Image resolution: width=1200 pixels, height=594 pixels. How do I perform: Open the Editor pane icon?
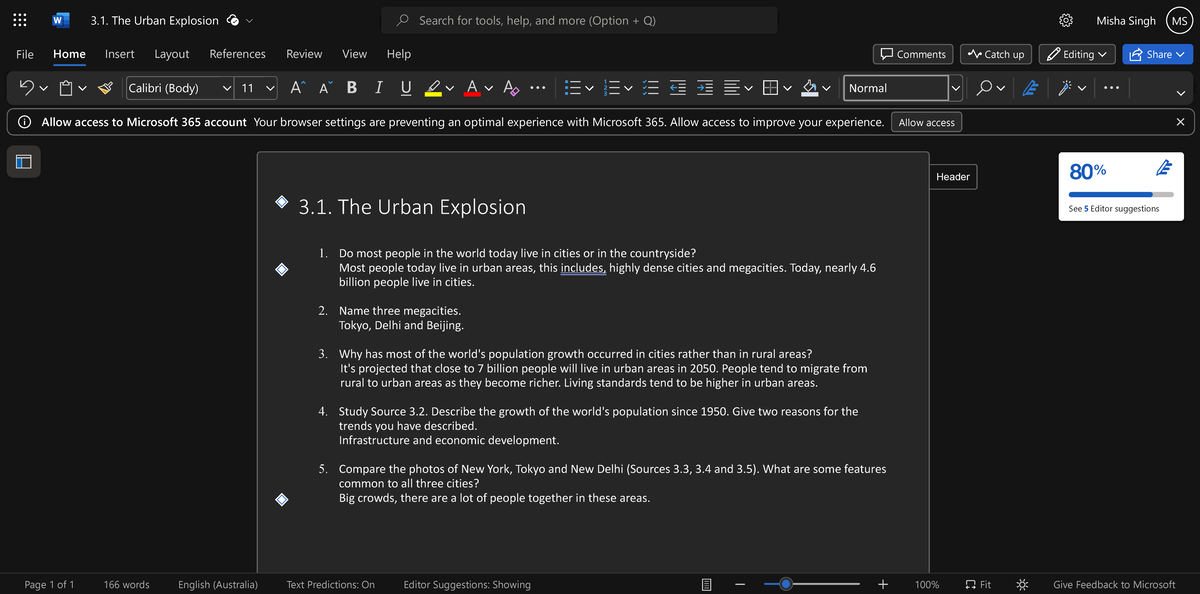point(1031,88)
